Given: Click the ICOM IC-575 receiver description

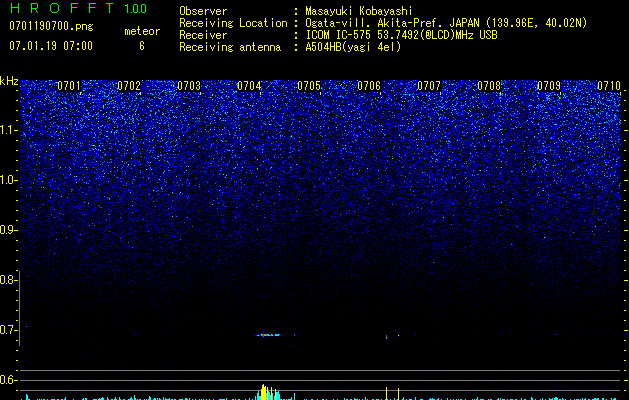Looking at the screenshot, I should [x=401, y=35].
